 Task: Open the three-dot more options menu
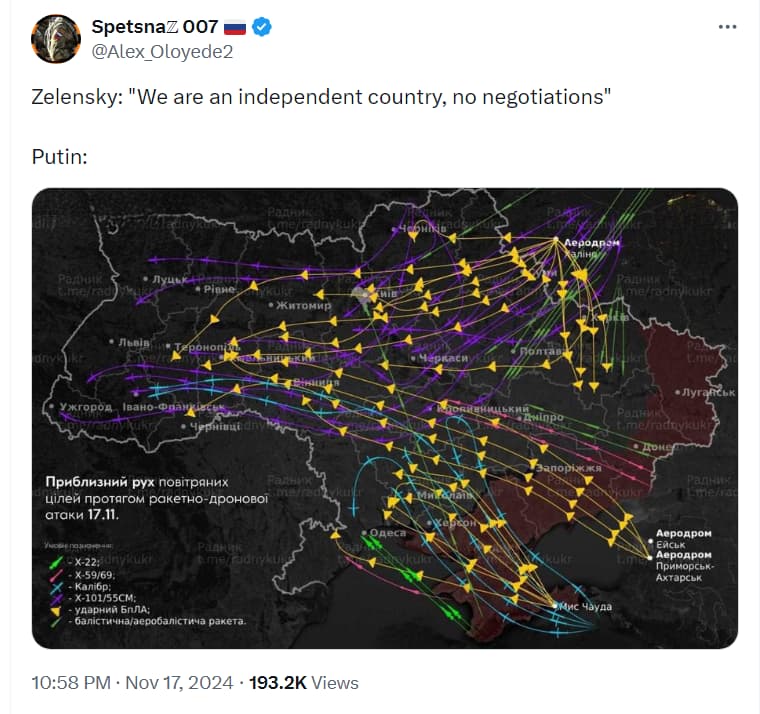727,27
